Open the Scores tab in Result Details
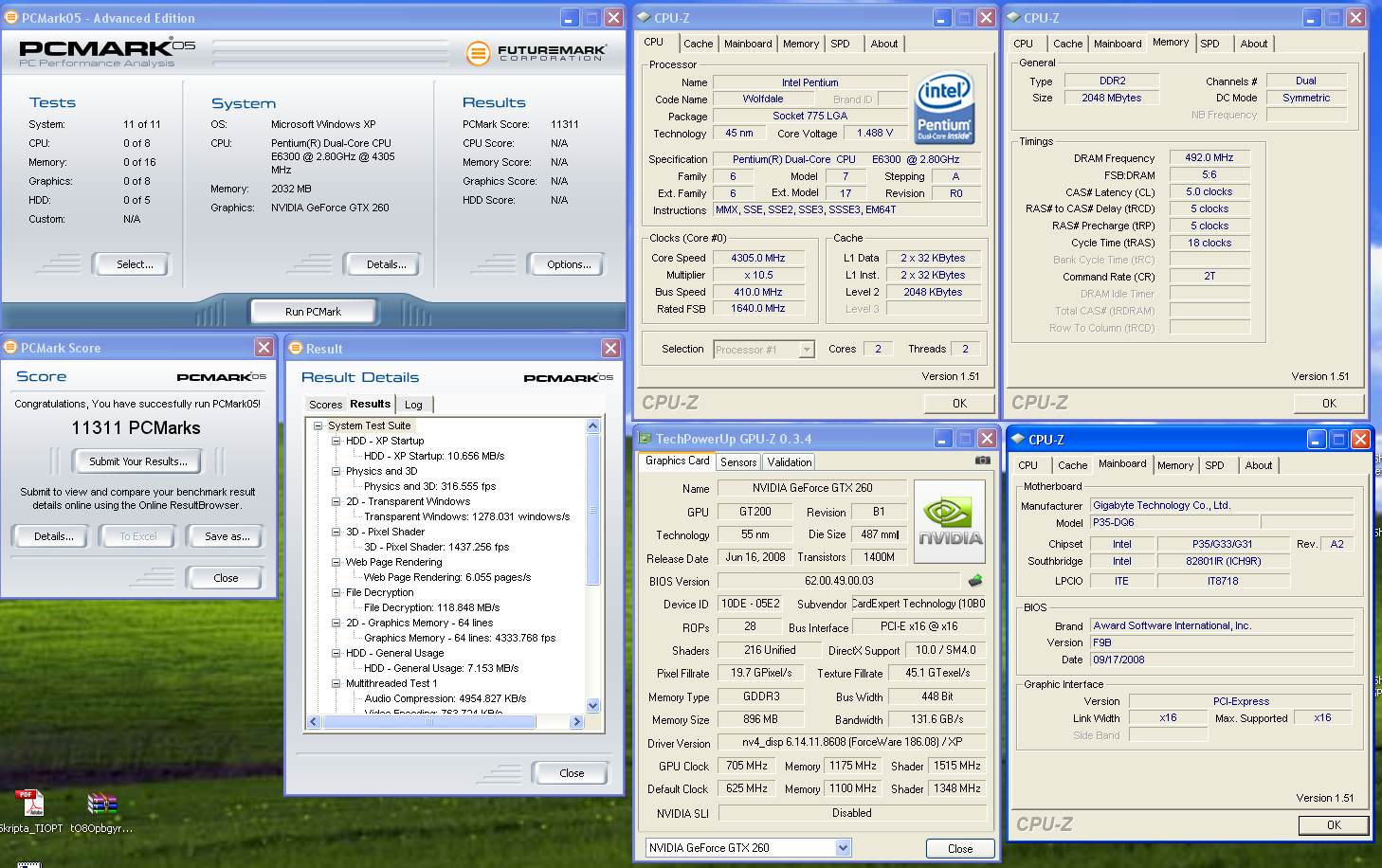 click(325, 405)
